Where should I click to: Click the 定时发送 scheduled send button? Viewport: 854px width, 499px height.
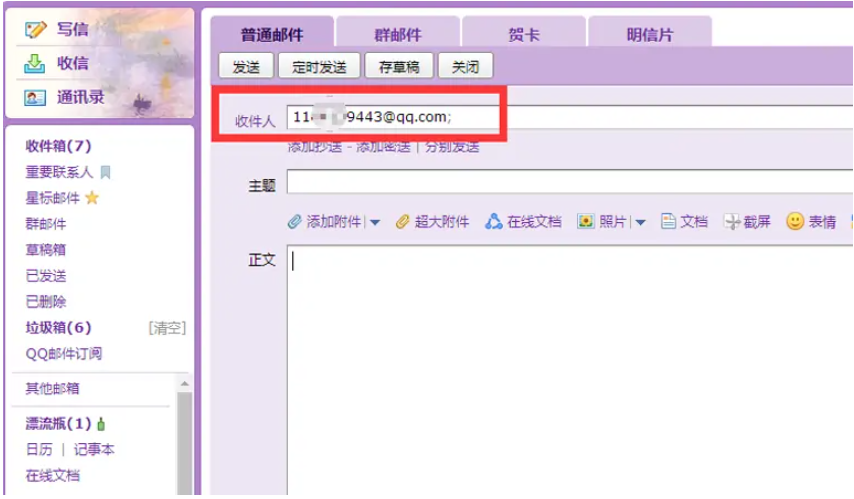click(318, 67)
